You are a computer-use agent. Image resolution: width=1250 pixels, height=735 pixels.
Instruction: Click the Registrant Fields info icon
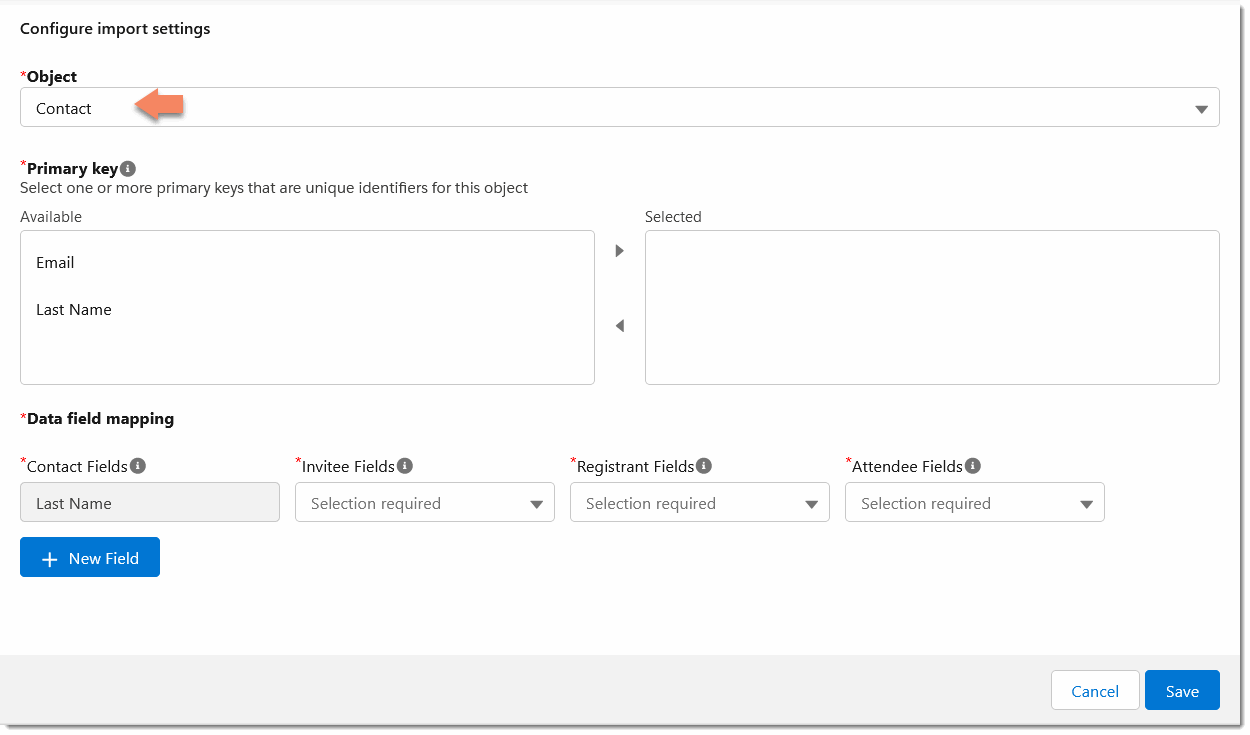[704, 465]
